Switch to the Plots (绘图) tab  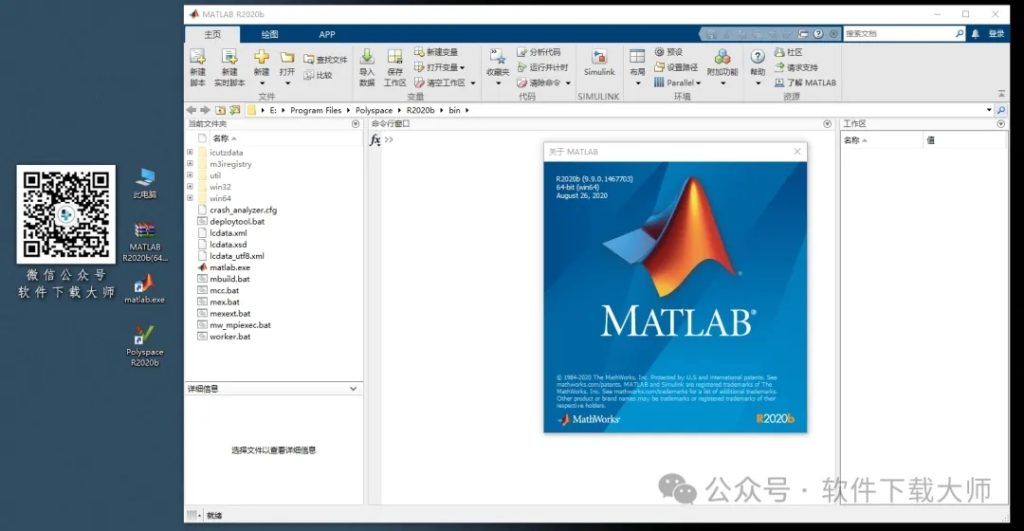pos(270,34)
